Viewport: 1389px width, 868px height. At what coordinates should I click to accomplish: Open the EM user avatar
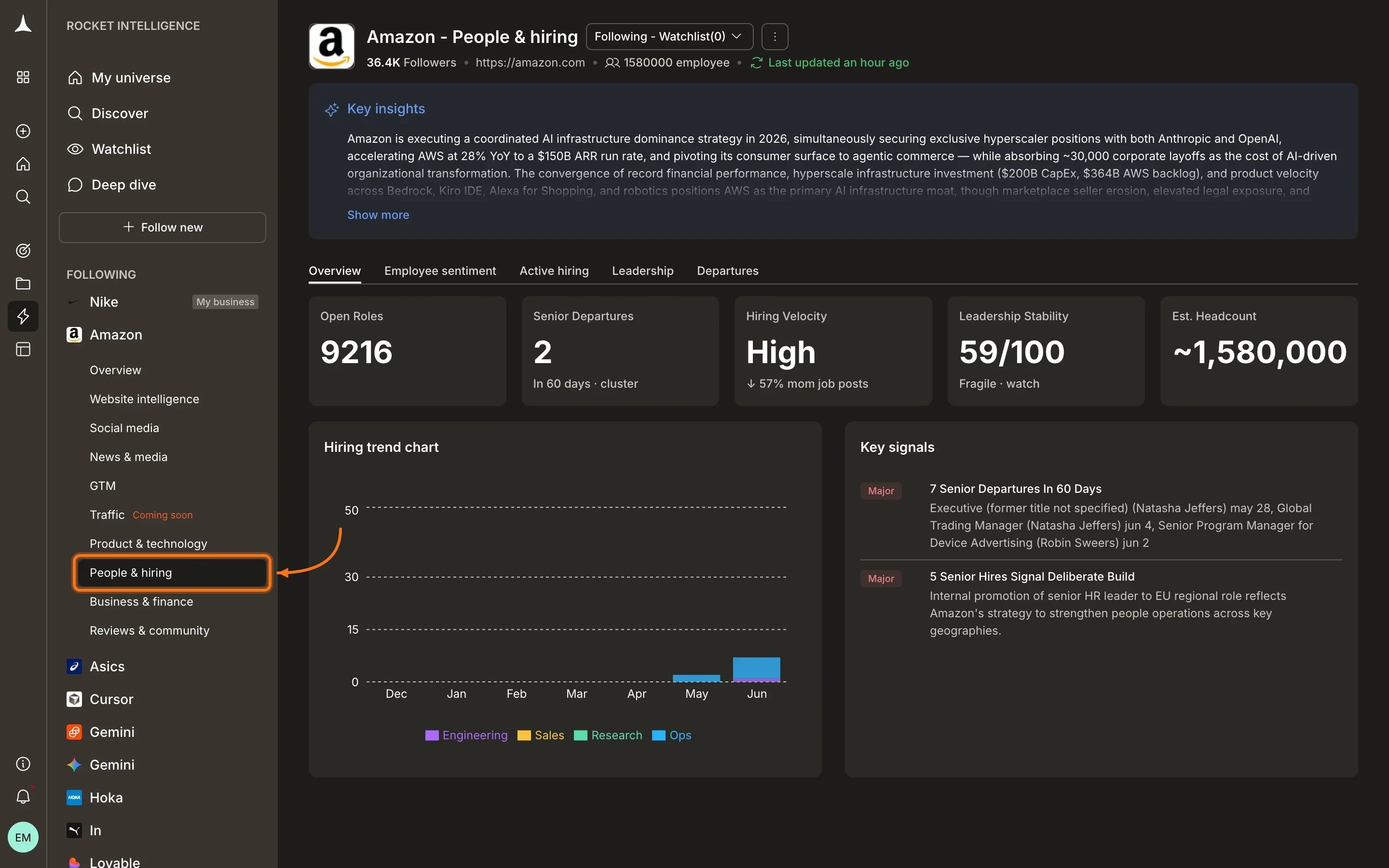point(23,837)
